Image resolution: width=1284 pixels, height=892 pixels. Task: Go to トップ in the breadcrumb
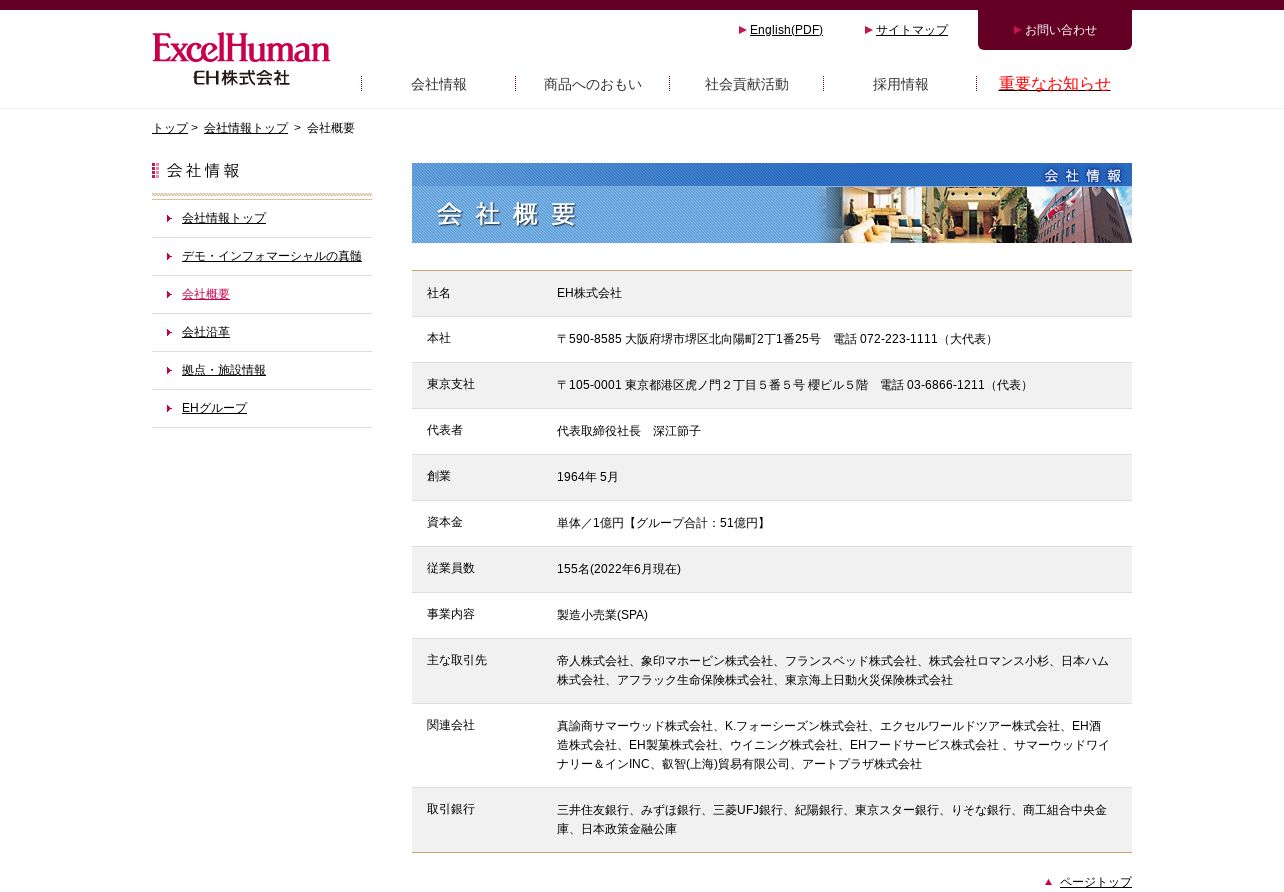[x=170, y=128]
